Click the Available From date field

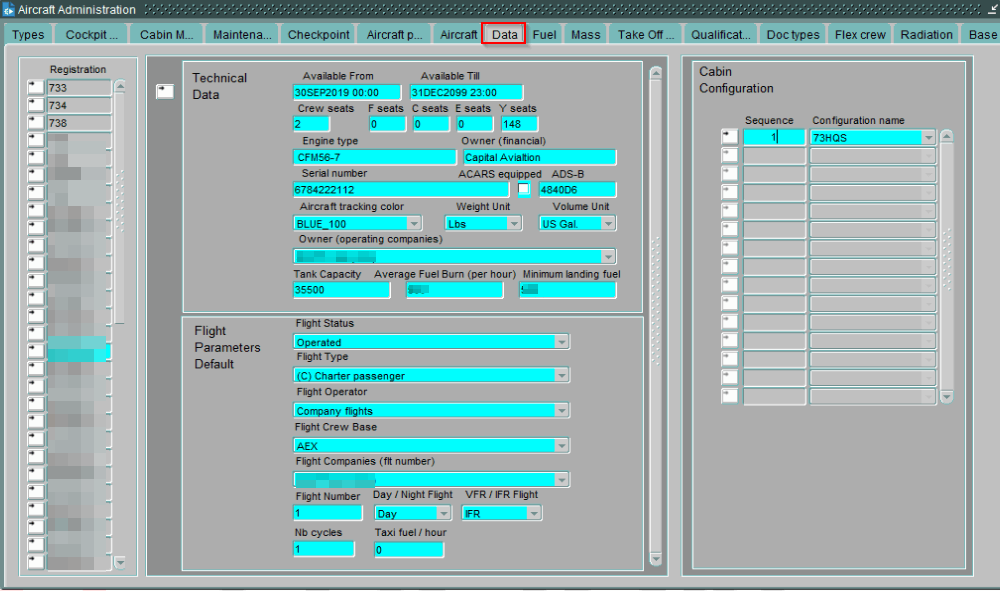pos(347,92)
